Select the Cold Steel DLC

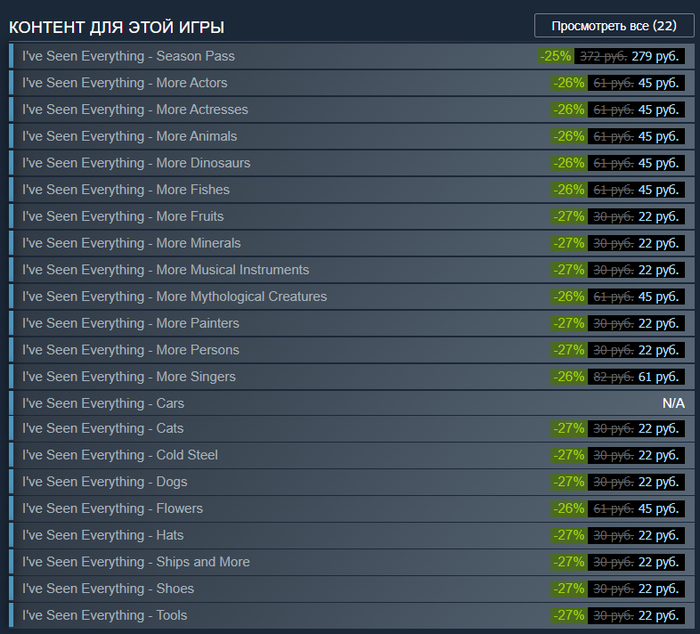point(351,455)
